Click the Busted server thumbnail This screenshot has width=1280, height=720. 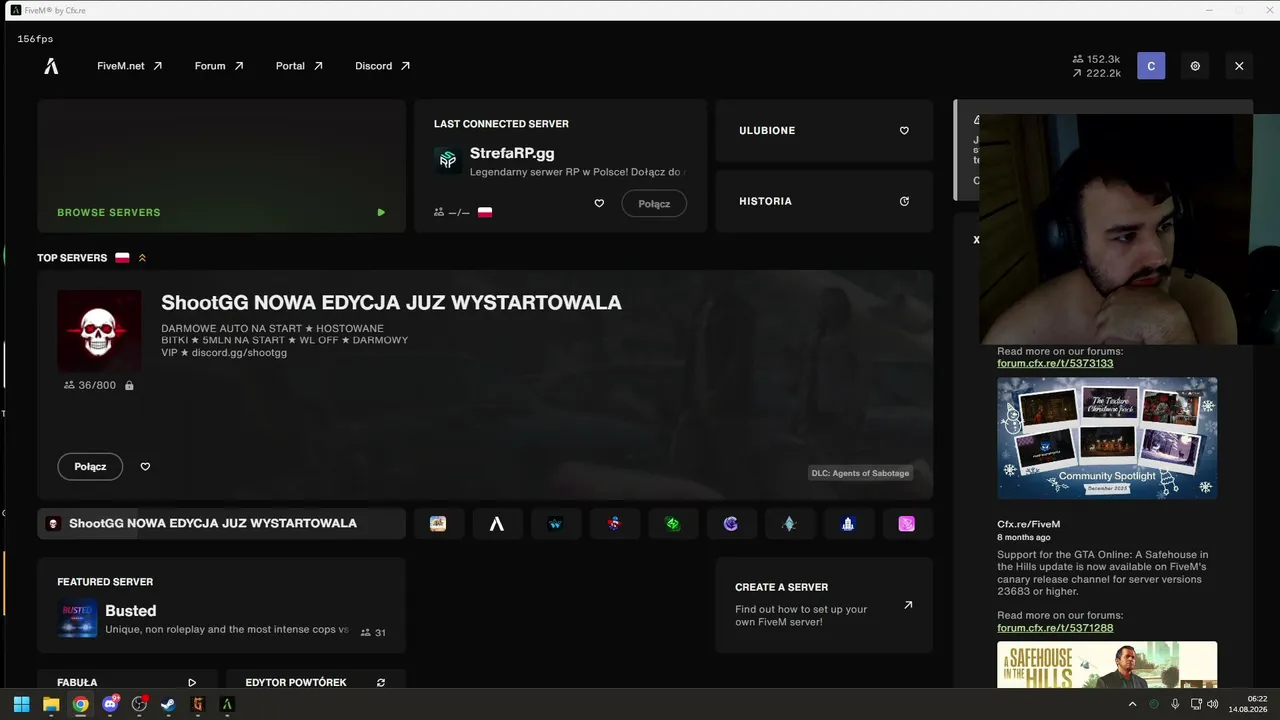click(x=77, y=618)
